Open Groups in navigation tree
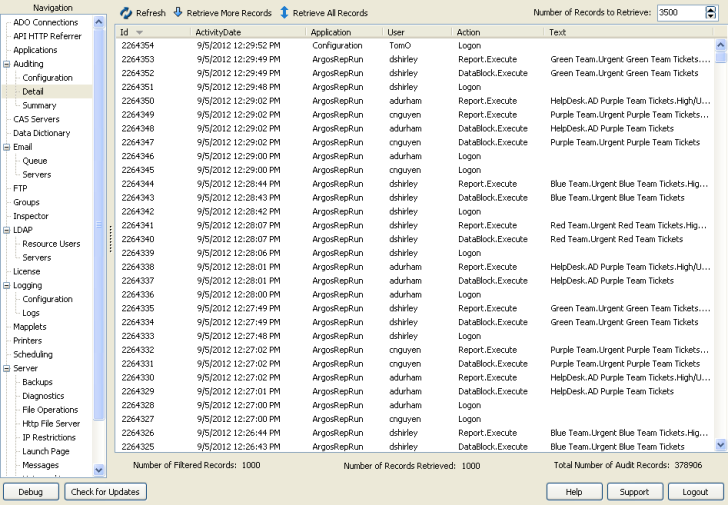This screenshot has width=728, height=505. 26,202
